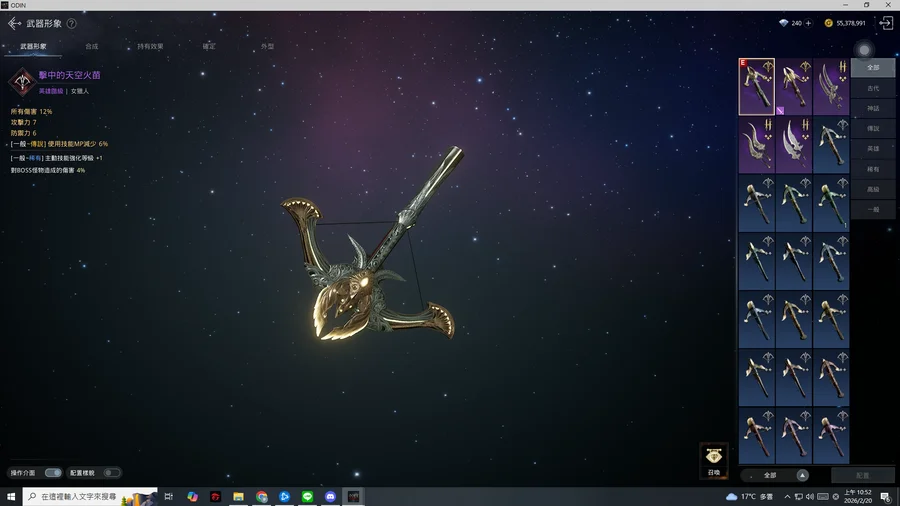Open LINE from the Windows taskbar
The height and width of the screenshot is (506, 900).
click(307, 496)
